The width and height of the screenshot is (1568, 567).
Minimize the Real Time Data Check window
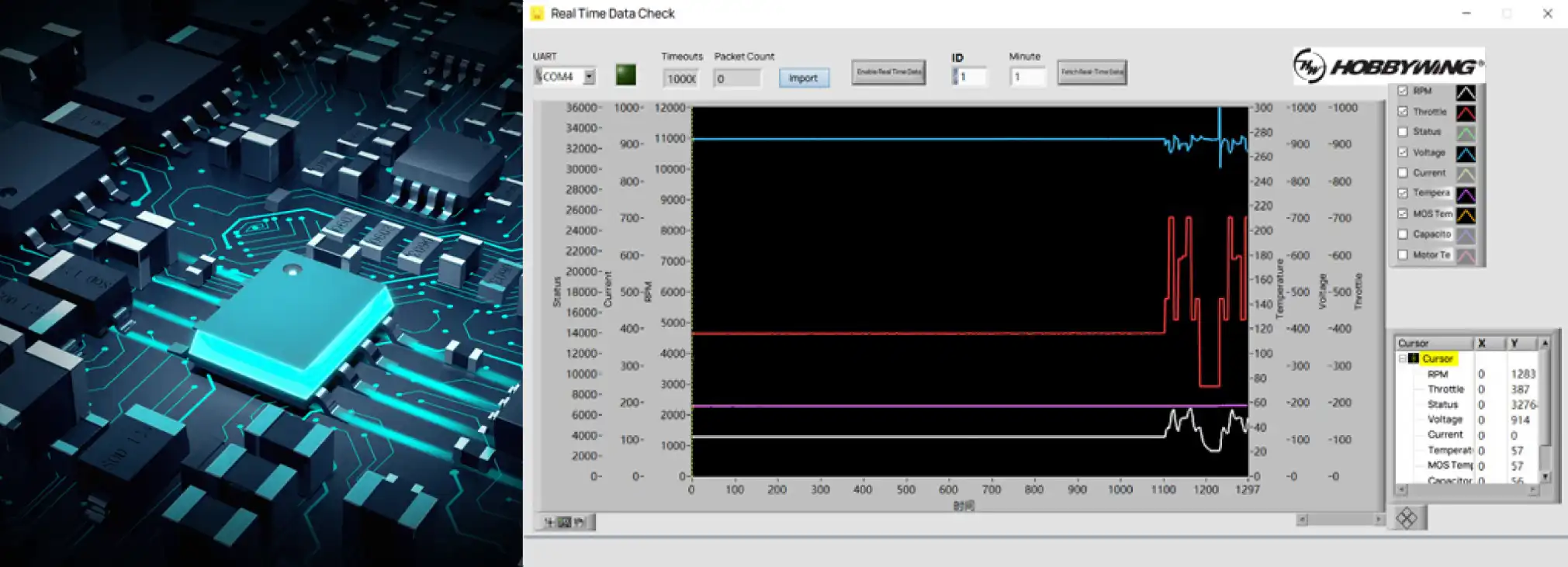coord(1466,13)
